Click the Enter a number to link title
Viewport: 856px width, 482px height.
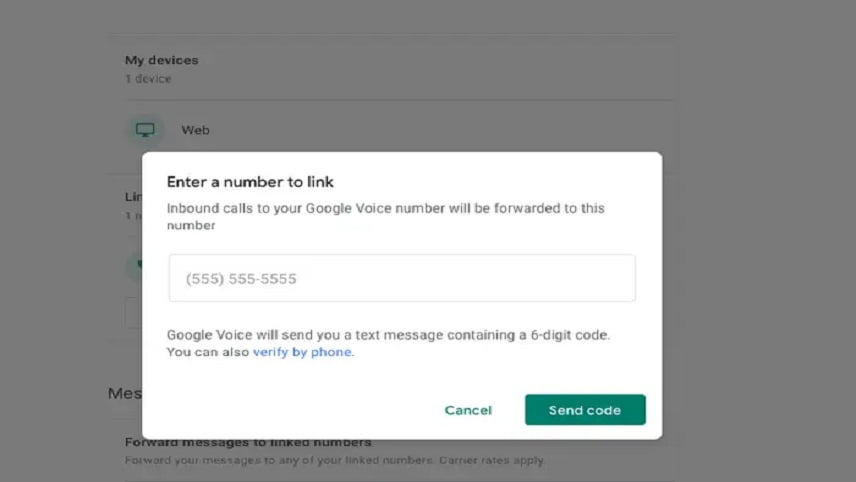point(250,182)
